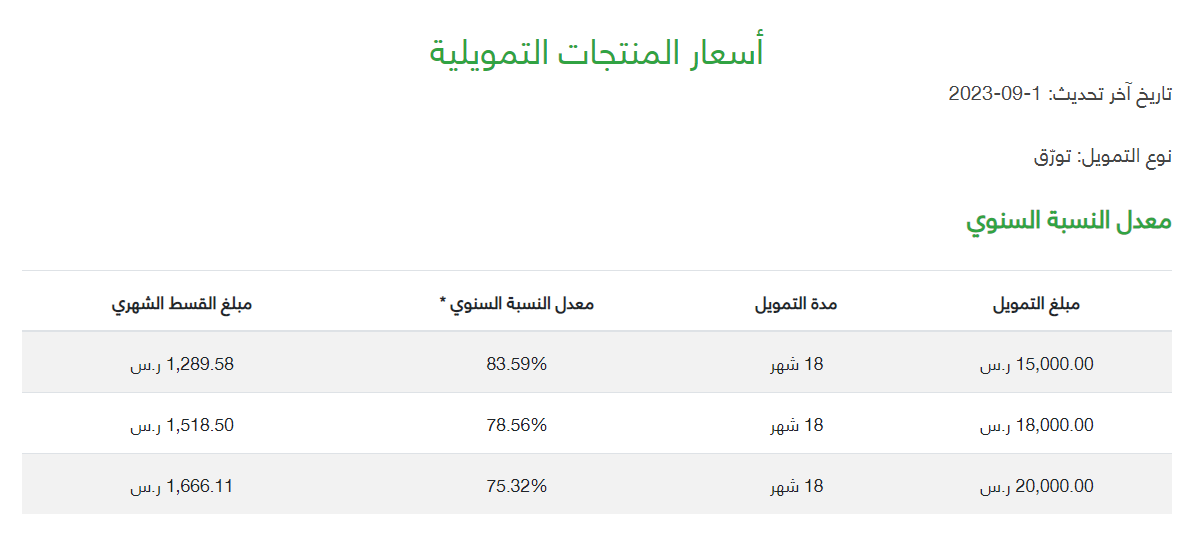Click 18 شهر duration in the 15,000.00 row

796,365
